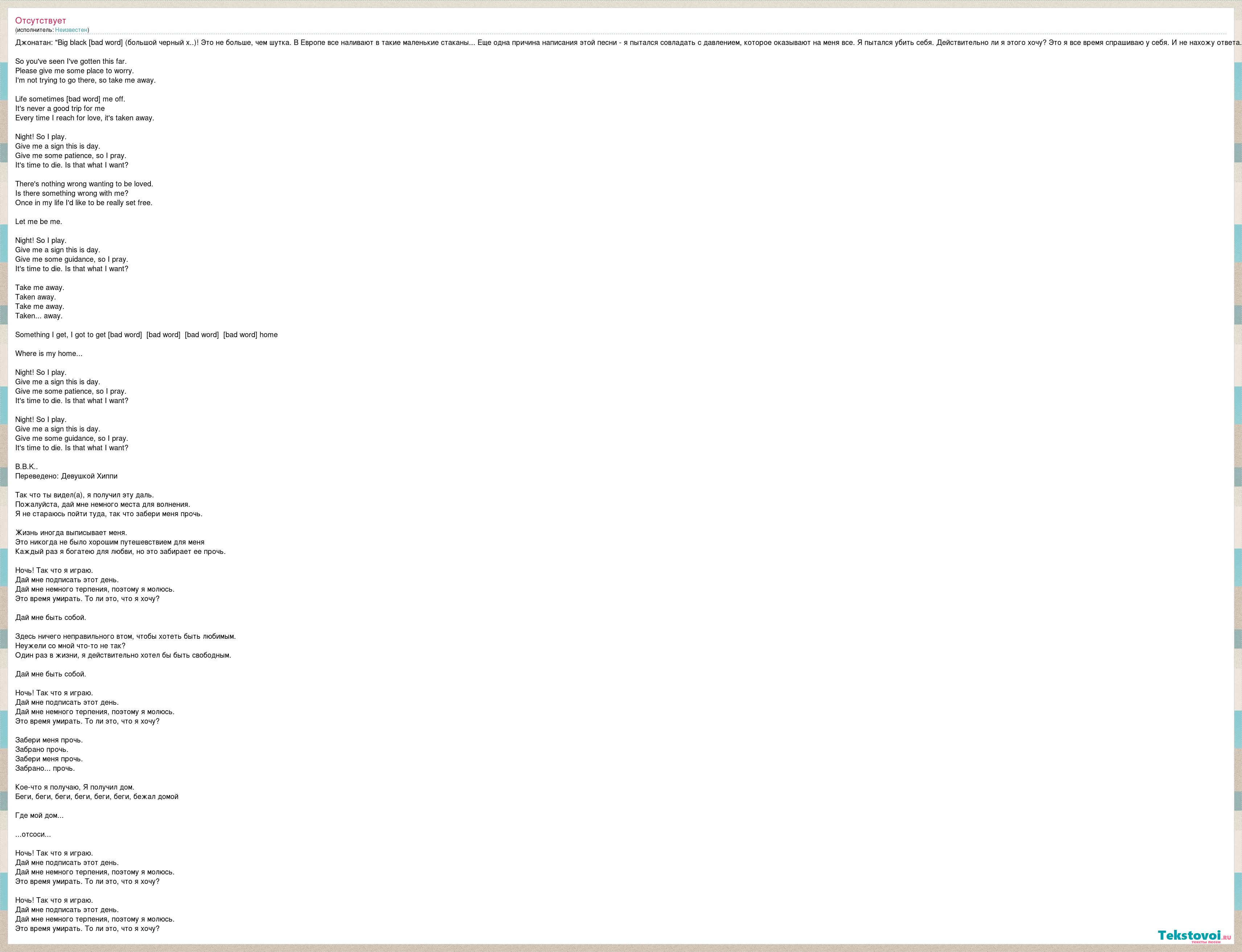
Task: Select line starting 'Каждый раз я богатею для любви'
Action: pyautogui.click(x=120, y=551)
